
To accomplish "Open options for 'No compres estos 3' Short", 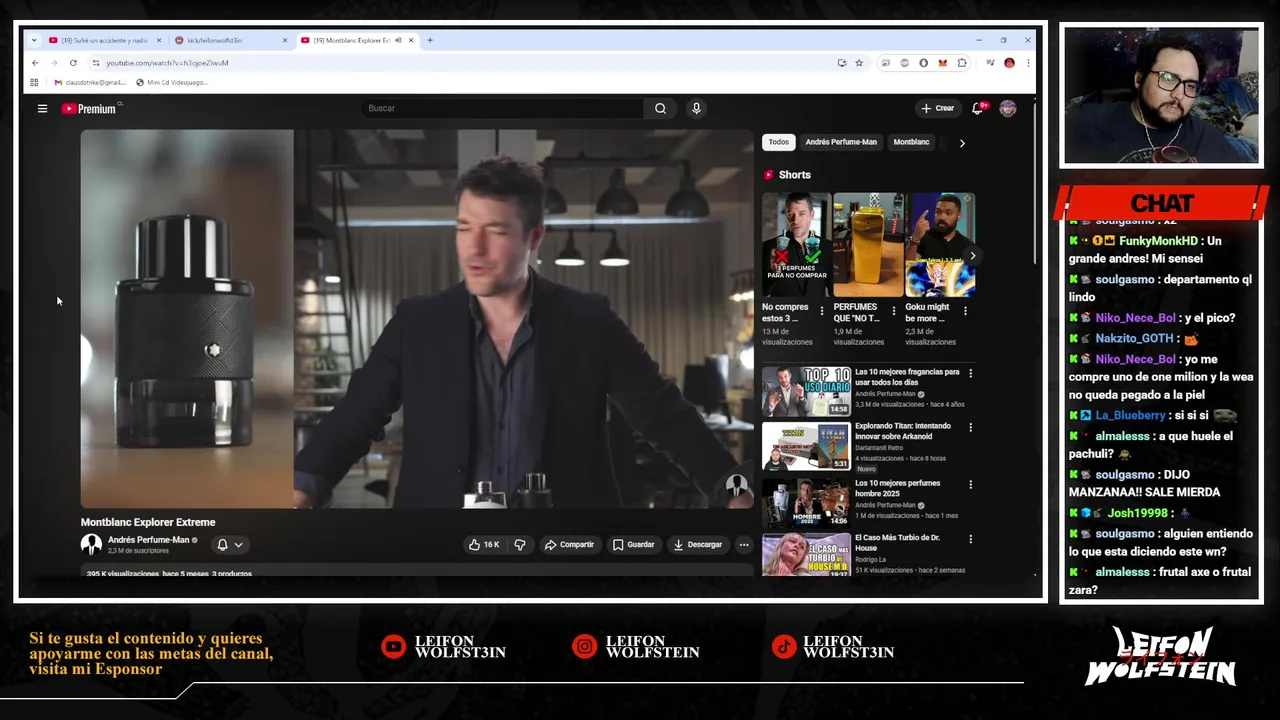I will (822, 311).
